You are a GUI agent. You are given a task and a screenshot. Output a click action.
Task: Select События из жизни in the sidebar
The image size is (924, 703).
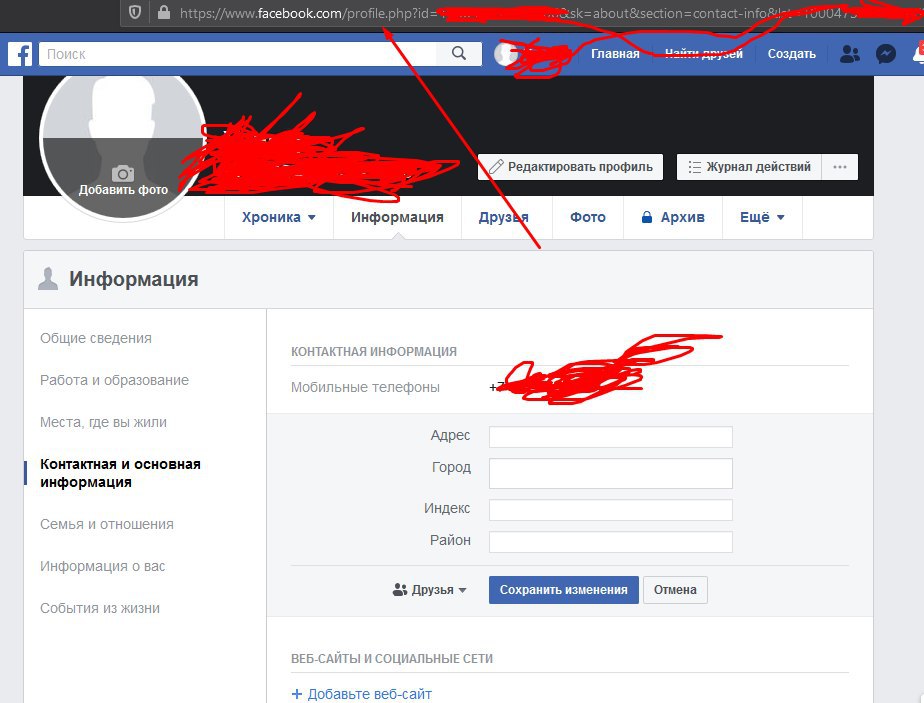100,608
